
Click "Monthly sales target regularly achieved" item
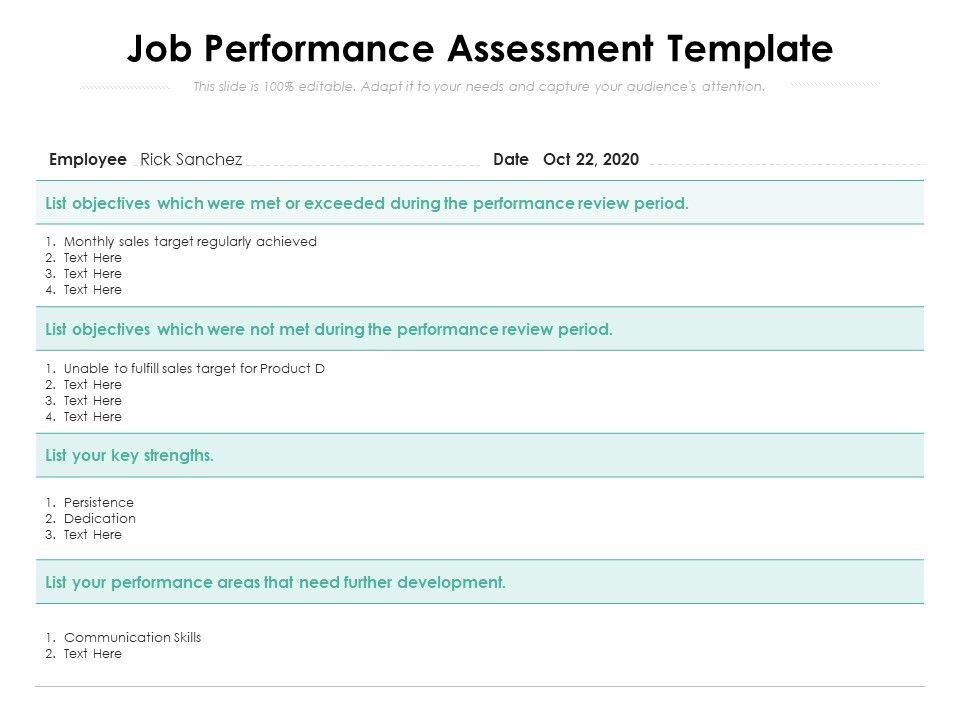190,241
